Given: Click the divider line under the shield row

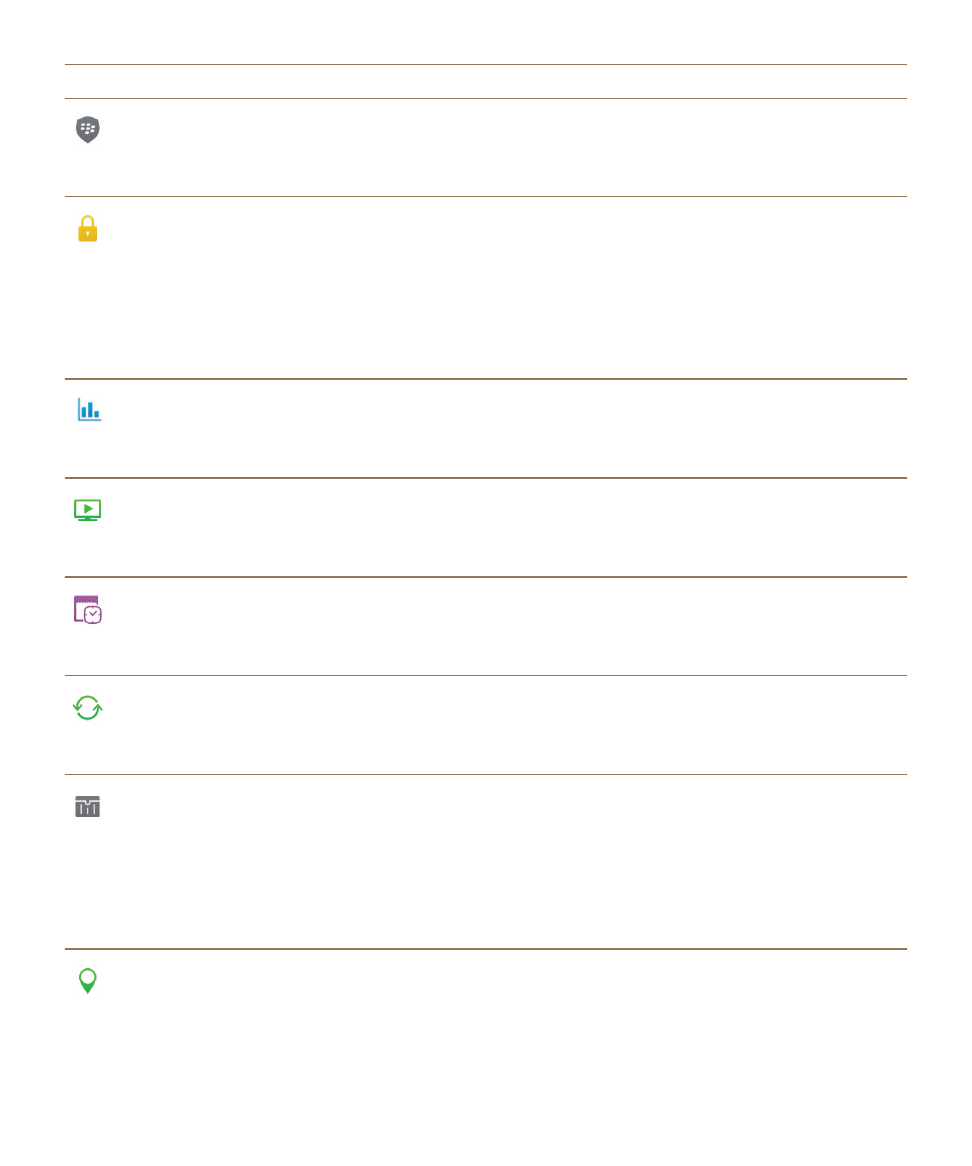Looking at the screenshot, I should pyautogui.click(x=486, y=196).
